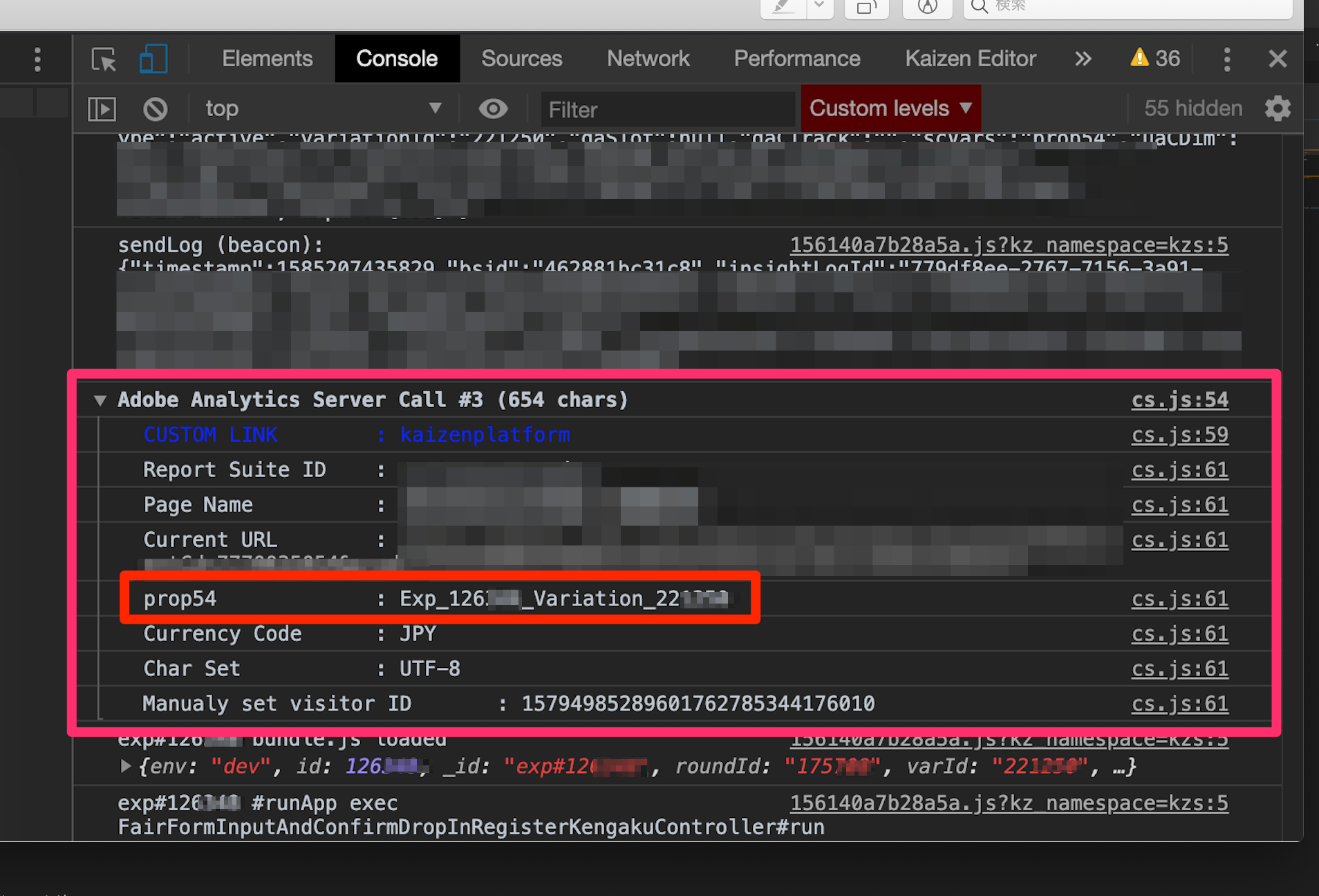Open DevTools left three-dot menu
This screenshot has width=1319, height=896.
click(x=37, y=59)
